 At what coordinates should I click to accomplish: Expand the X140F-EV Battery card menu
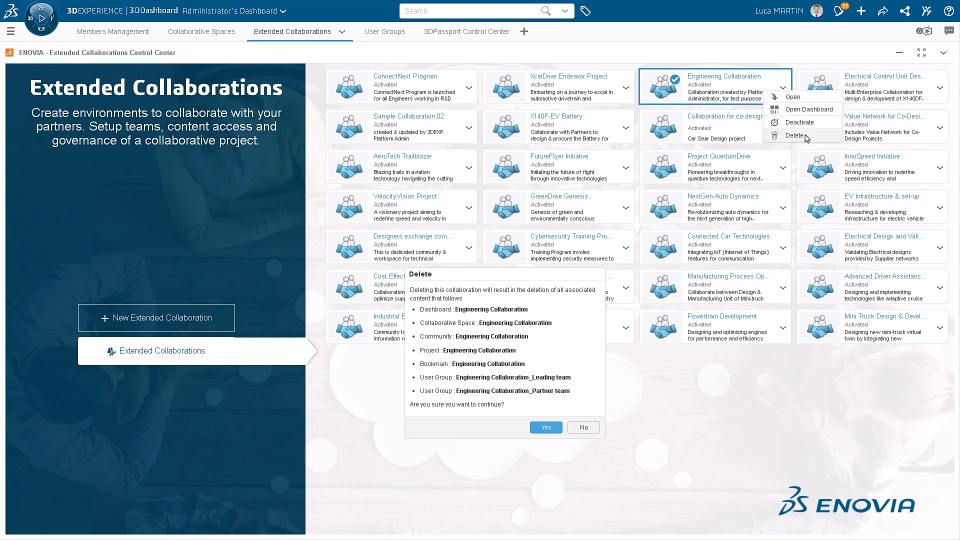626,127
